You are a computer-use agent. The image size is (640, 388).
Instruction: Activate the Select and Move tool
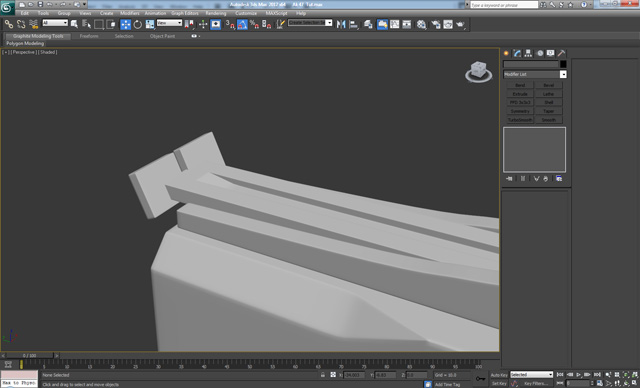[125, 24]
